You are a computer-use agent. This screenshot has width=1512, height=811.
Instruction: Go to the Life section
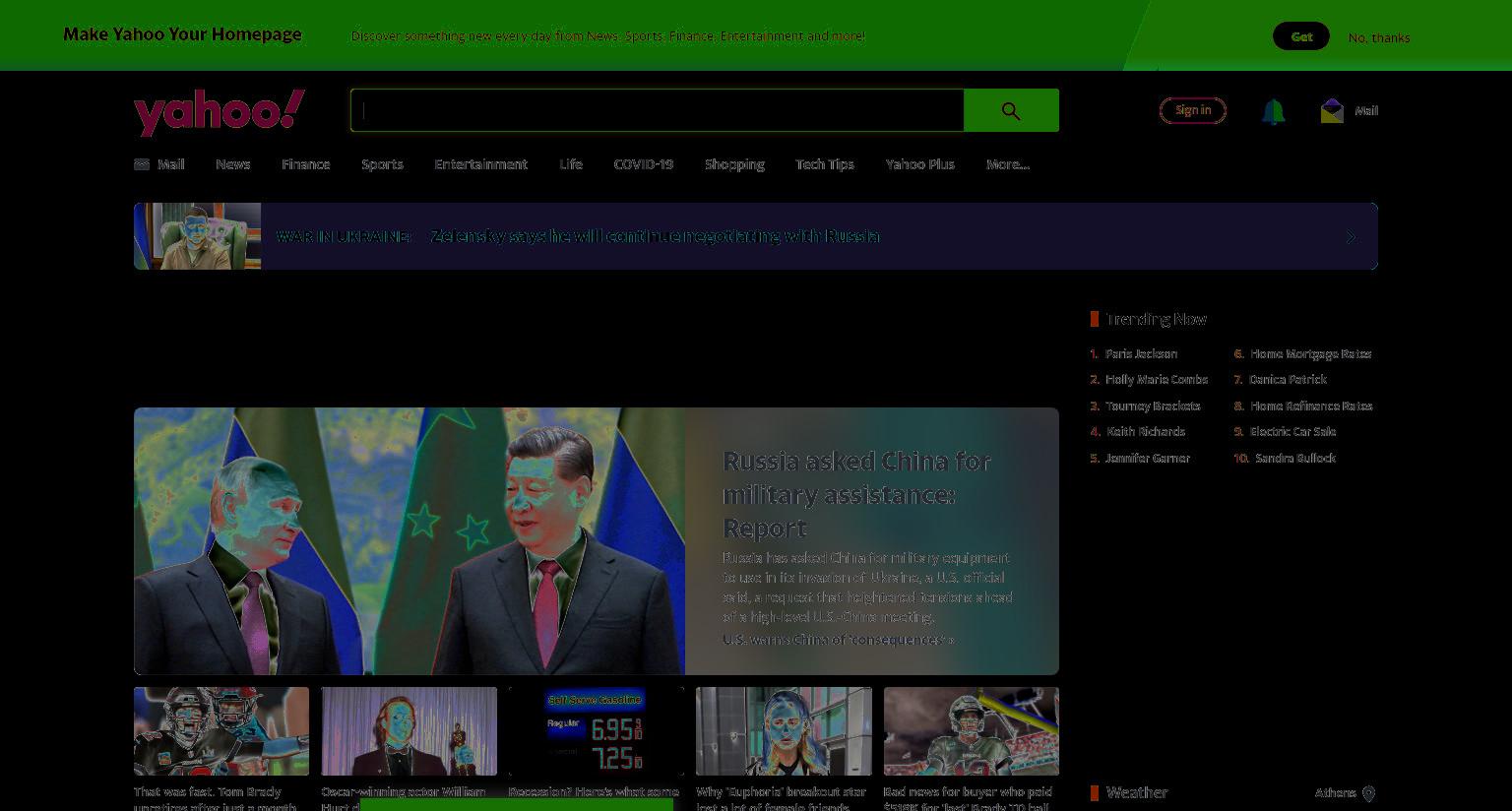pos(571,164)
